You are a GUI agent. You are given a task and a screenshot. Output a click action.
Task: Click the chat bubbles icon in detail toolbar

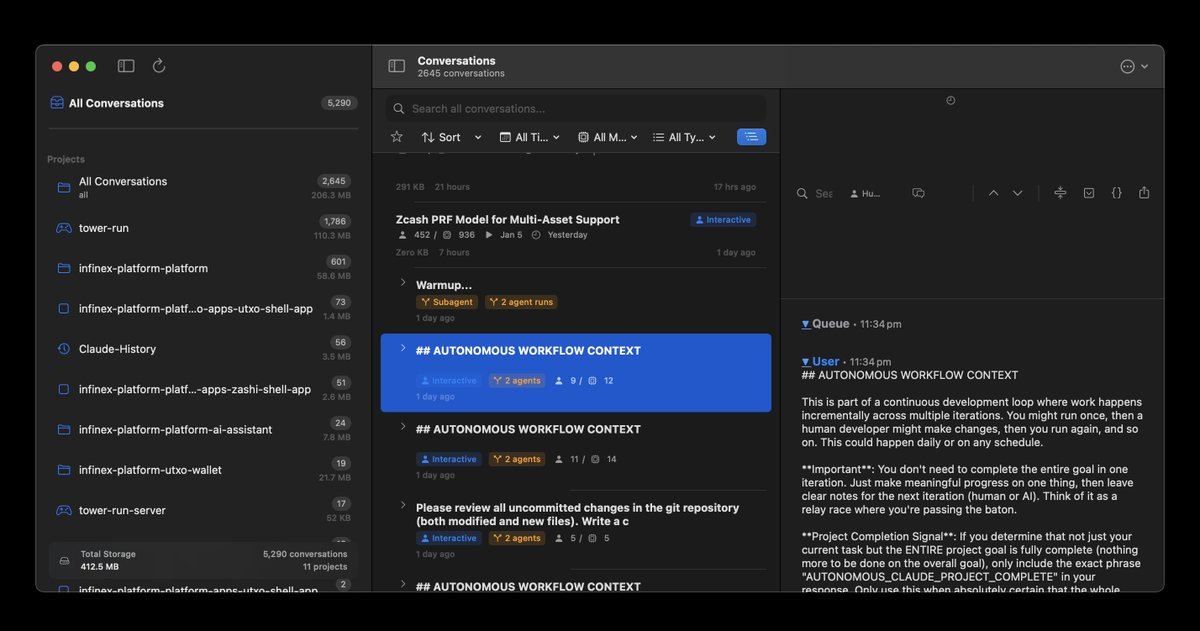[x=918, y=193]
